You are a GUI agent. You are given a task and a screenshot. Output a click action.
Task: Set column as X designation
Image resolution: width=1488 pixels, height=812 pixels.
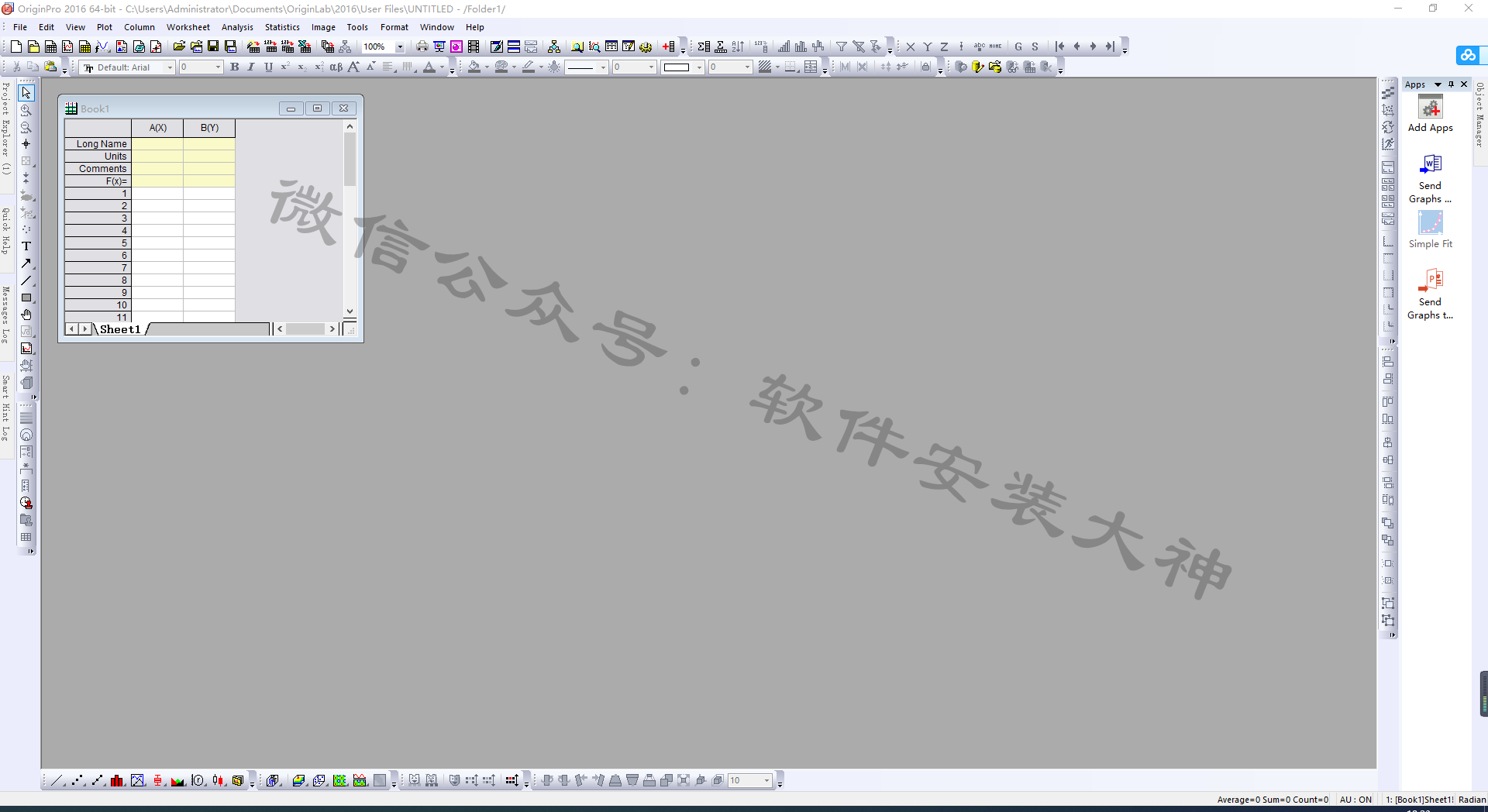(911, 46)
